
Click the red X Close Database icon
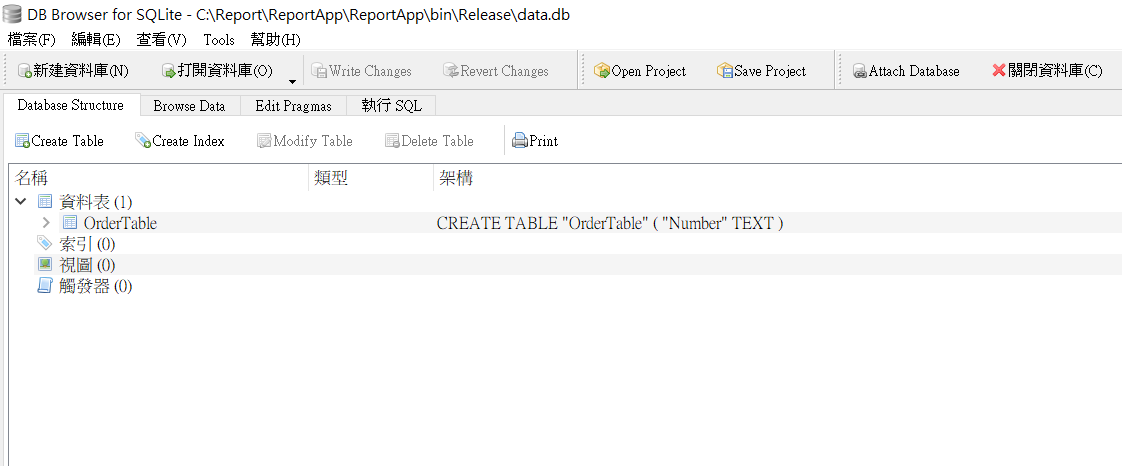[999, 71]
